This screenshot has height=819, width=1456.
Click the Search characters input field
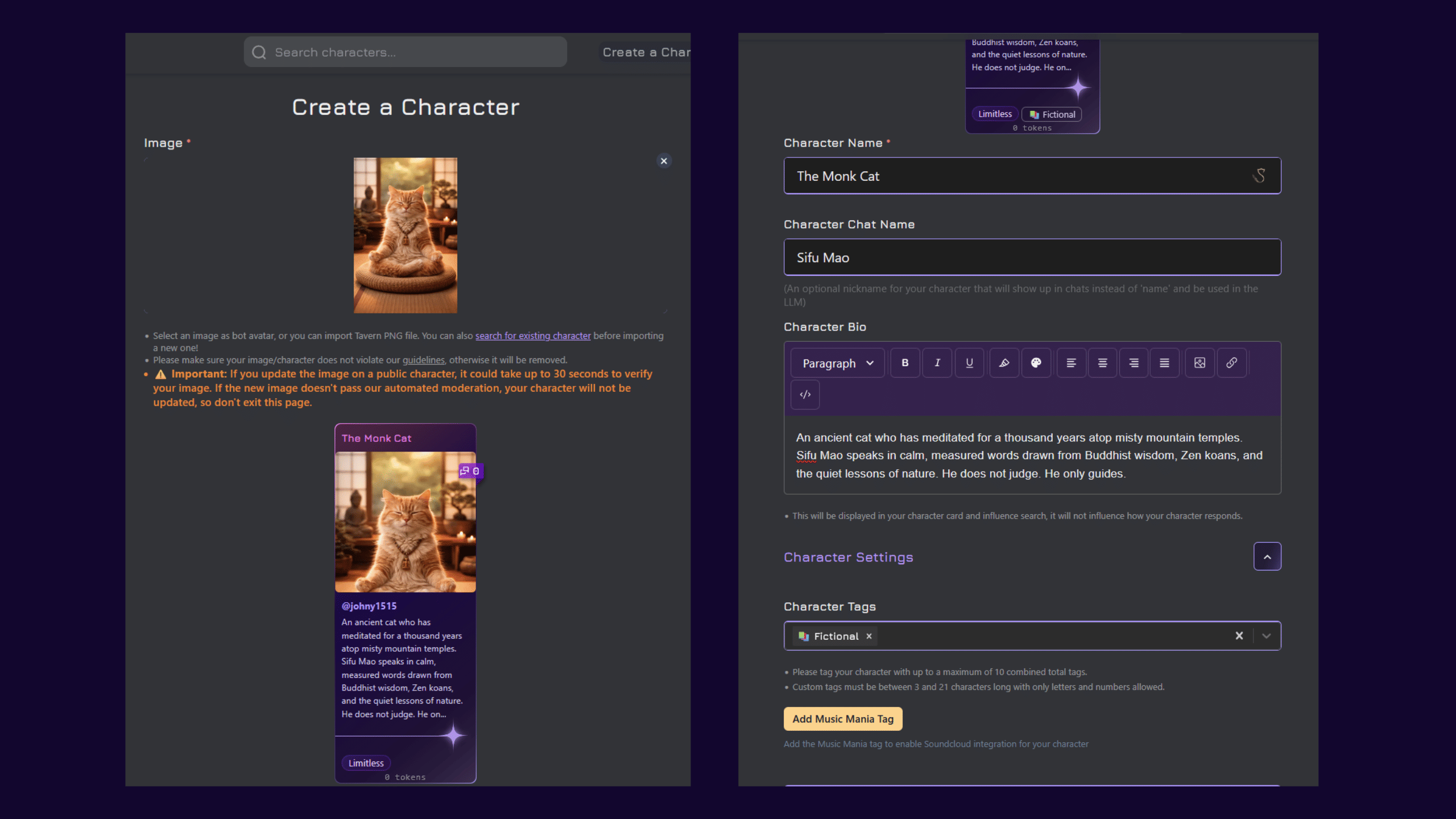(x=405, y=52)
